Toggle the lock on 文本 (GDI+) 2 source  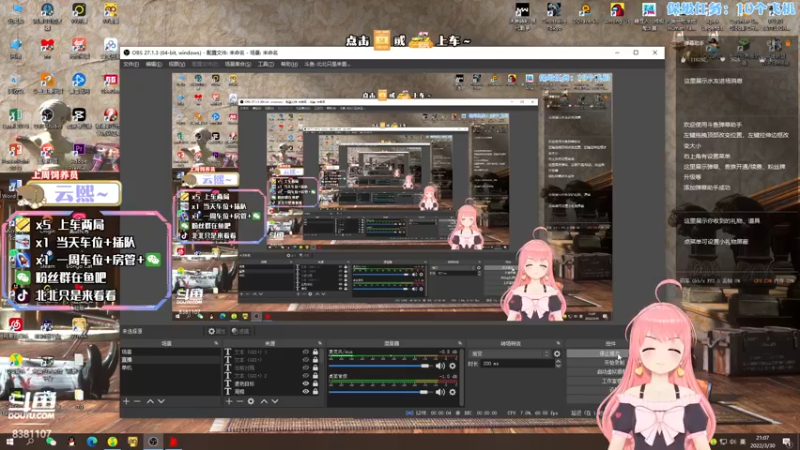315,376
